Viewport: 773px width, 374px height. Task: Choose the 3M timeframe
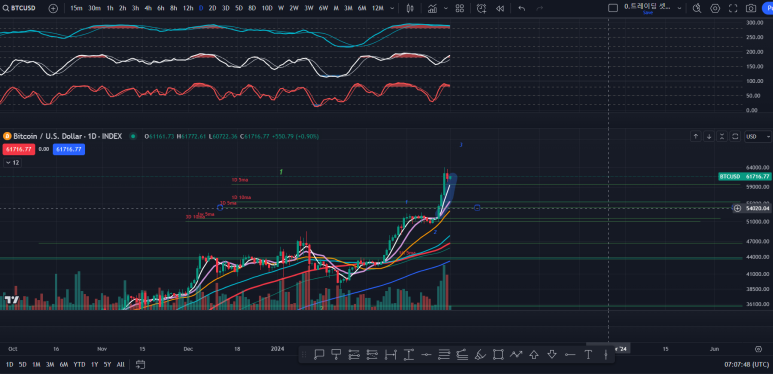click(348, 8)
